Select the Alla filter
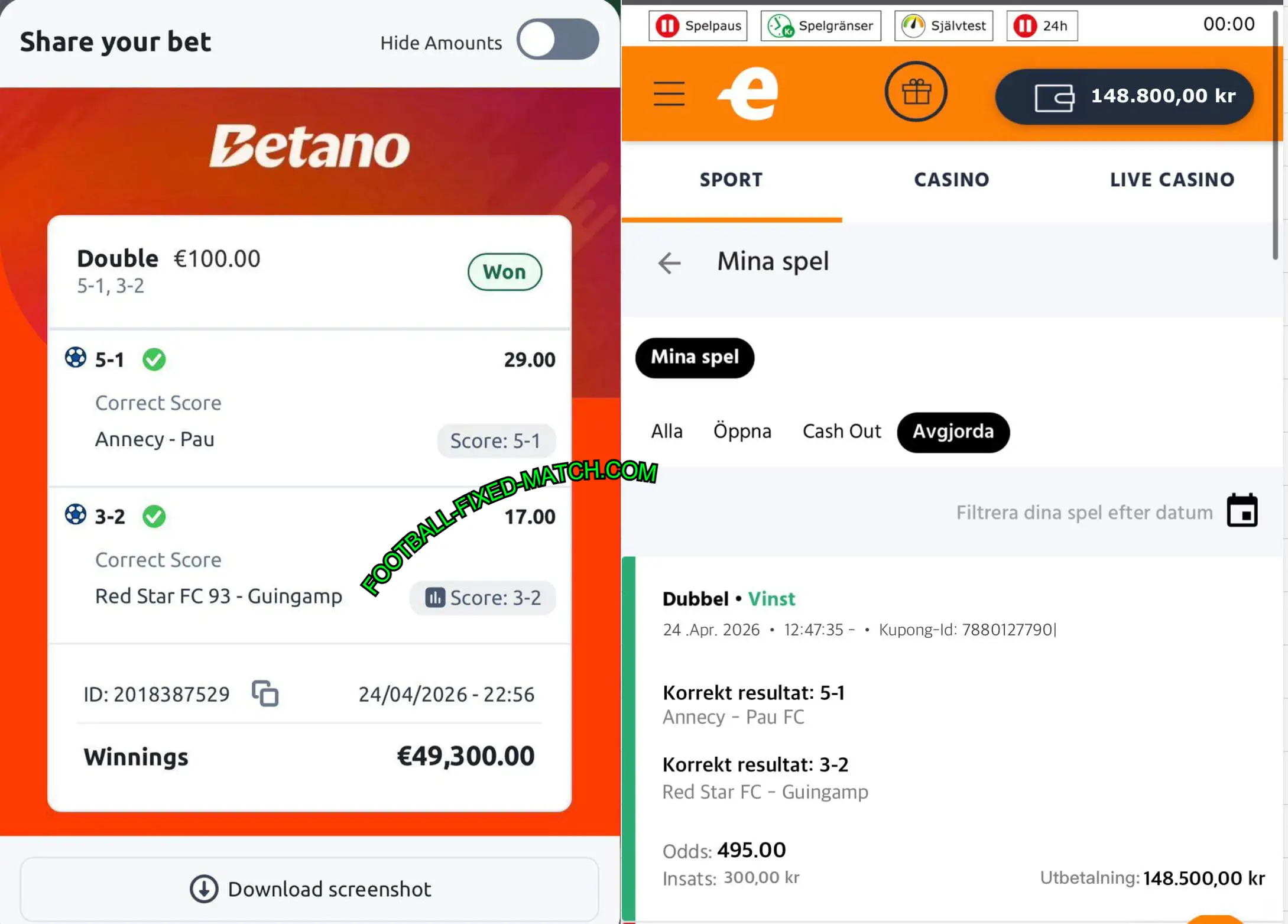This screenshot has width=1288, height=924. 667,432
